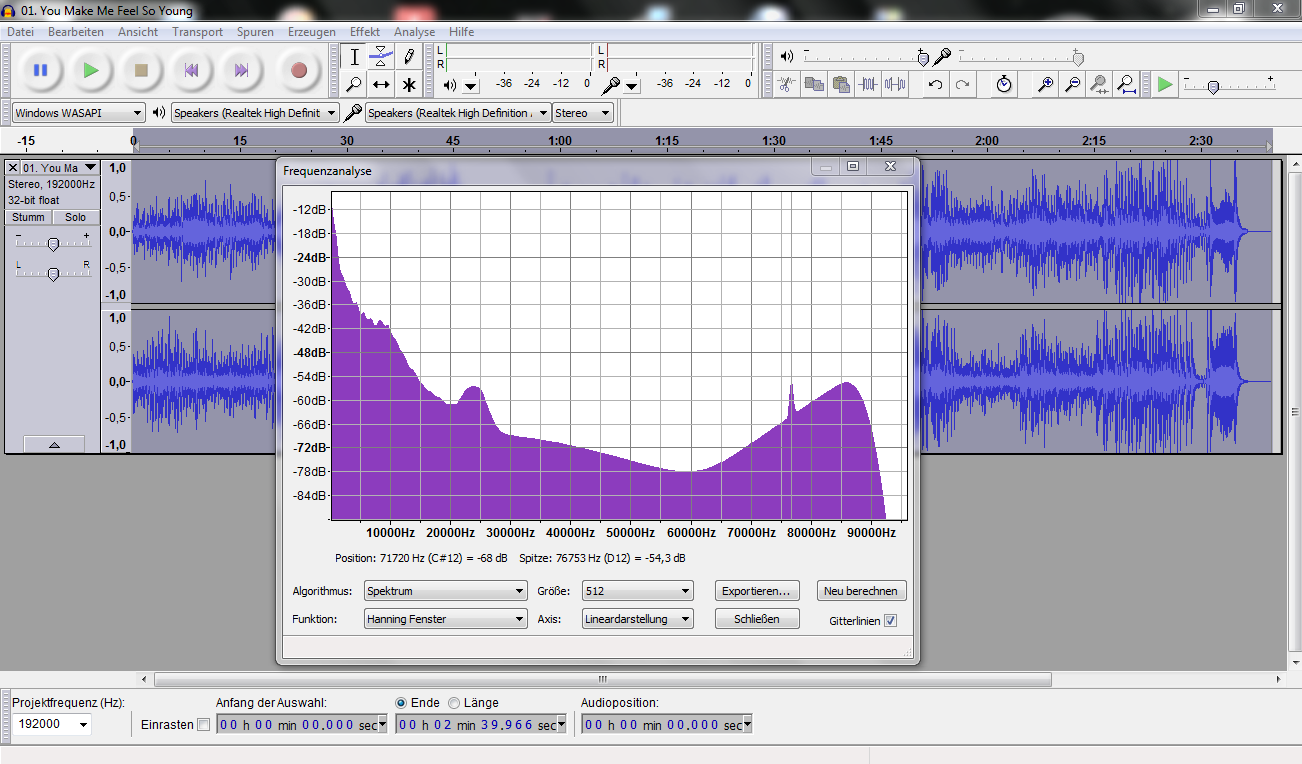Screen dimensions: 1302x764
Task: Click the Exportieren... button
Action: pos(757,591)
